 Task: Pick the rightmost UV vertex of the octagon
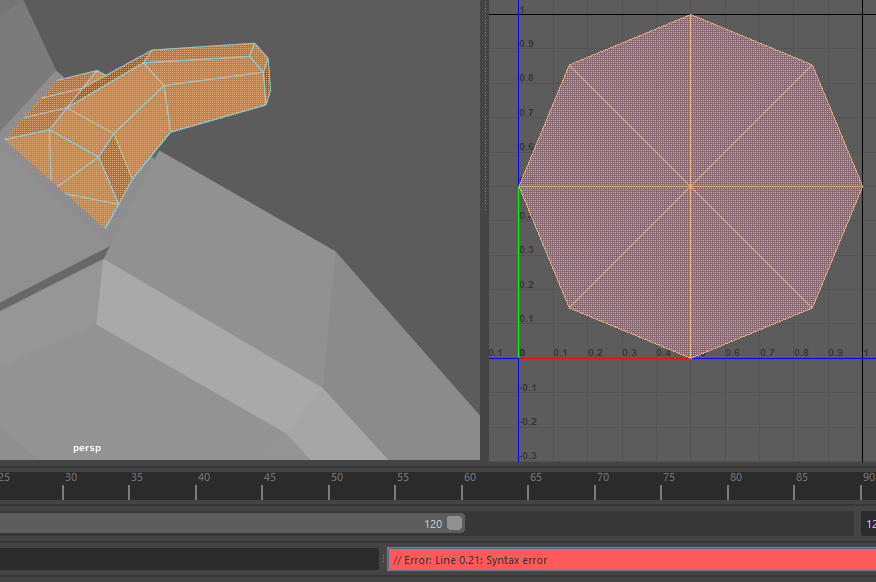(862, 186)
